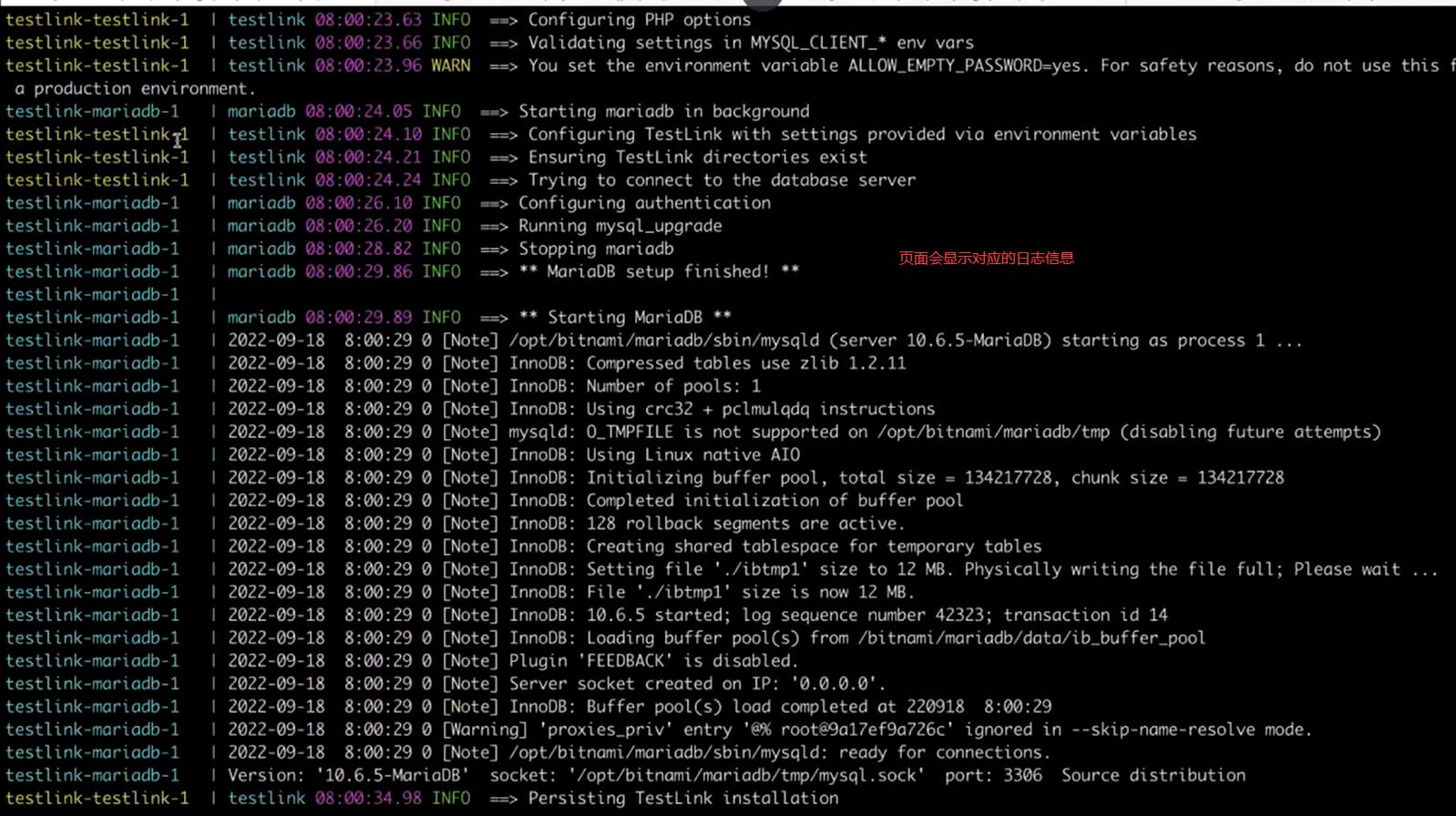Click the 08:00:23.63 timestamp
This screenshot has height=816, width=1456.
pos(368,20)
